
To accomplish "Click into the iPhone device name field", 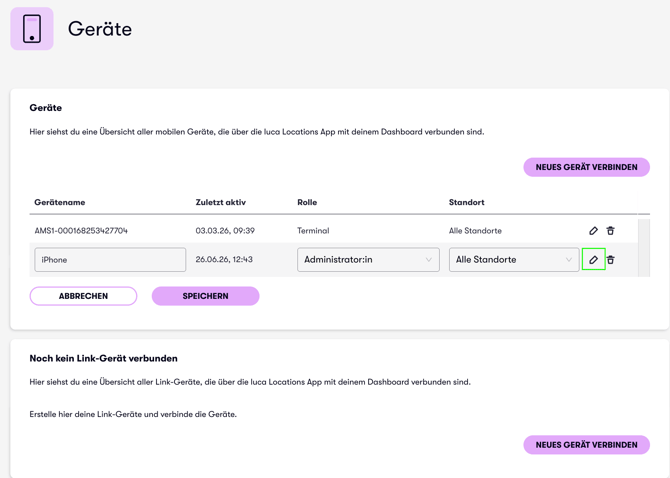I will point(110,260).
